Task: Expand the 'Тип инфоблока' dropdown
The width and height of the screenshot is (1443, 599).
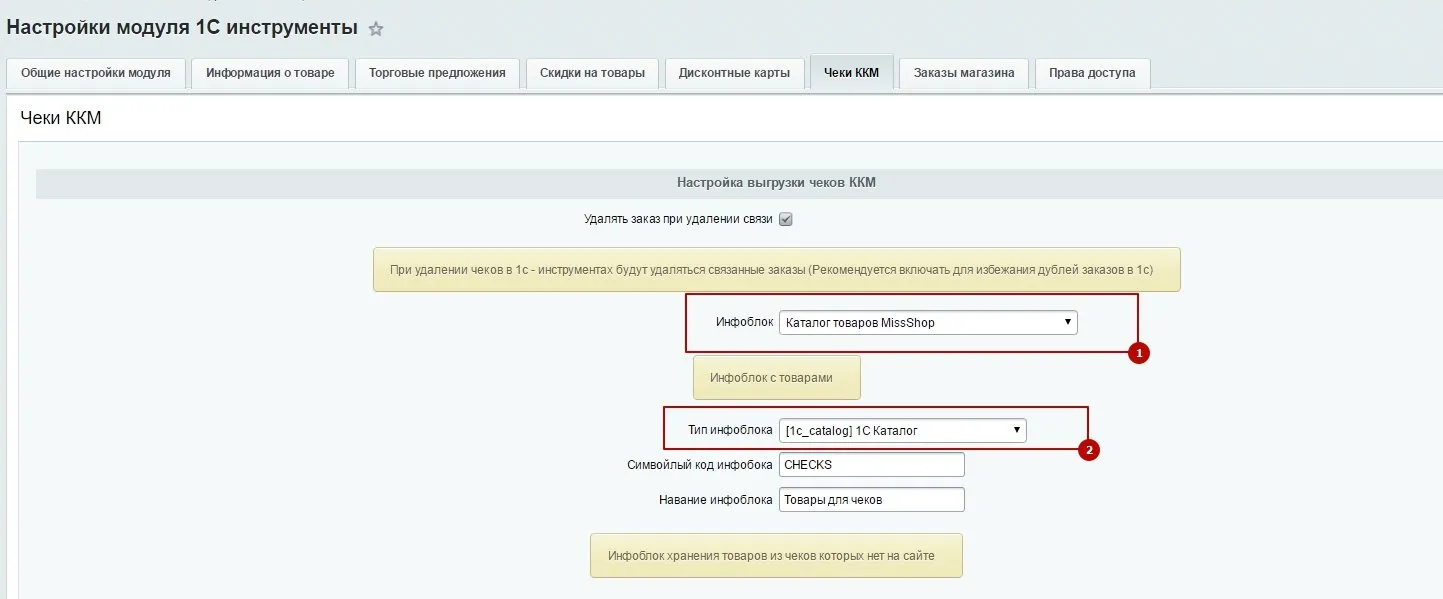Action: pyautogui.click(x=902, y=430)
